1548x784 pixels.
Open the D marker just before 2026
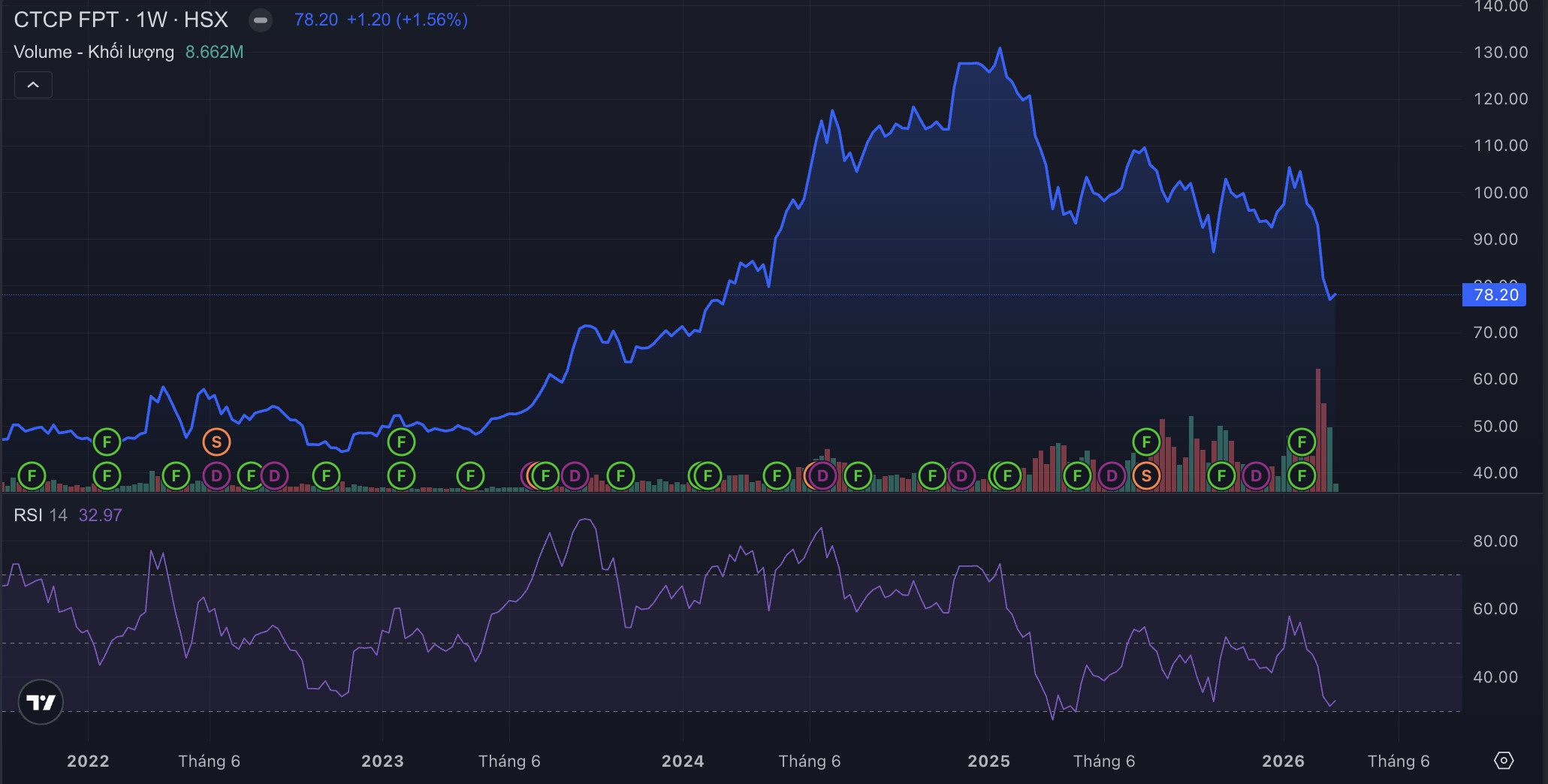(x=1255, y=475)
